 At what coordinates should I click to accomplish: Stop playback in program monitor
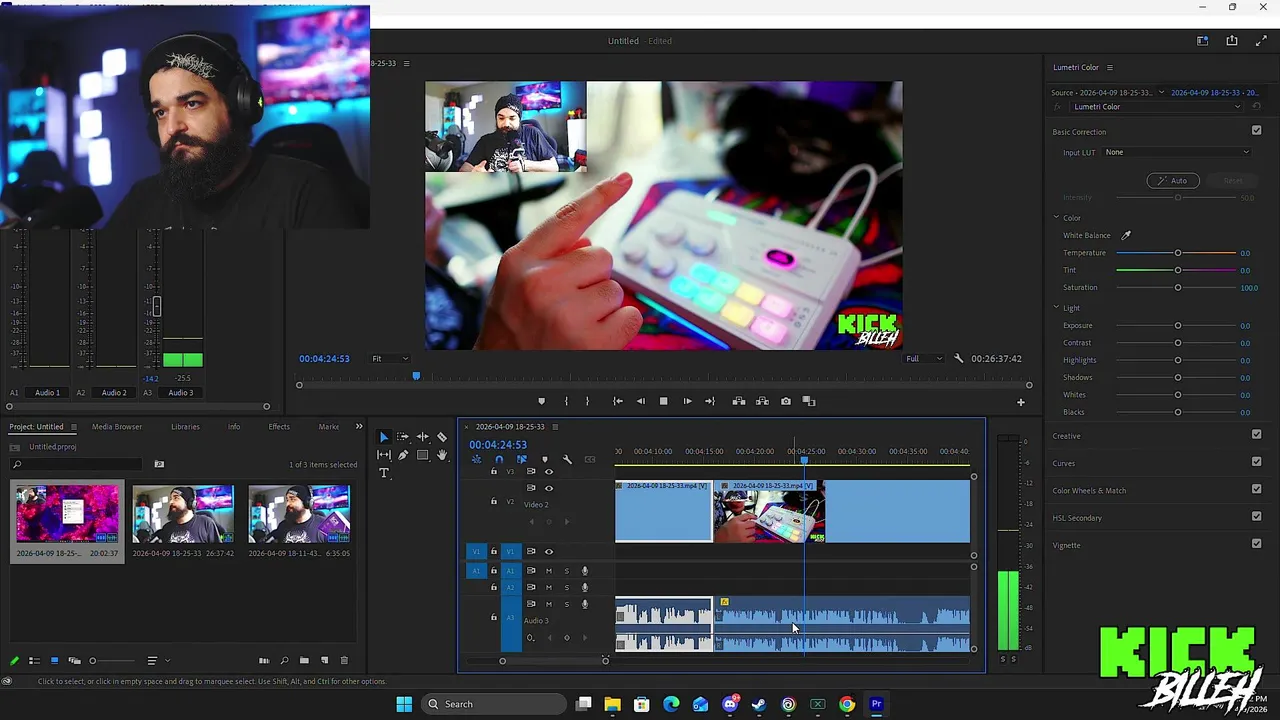663,401
